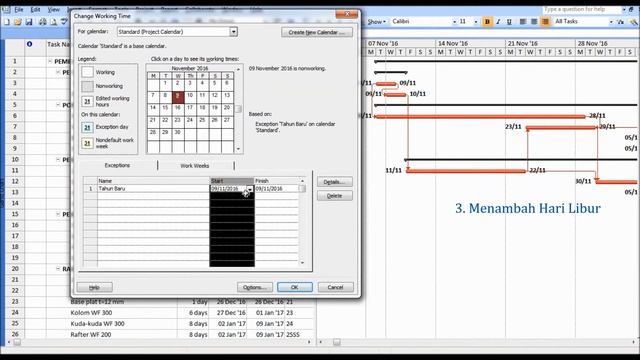Open the File menu
Image resolution: width=640 pixels, height=360 pixels.
pos(19,9)
